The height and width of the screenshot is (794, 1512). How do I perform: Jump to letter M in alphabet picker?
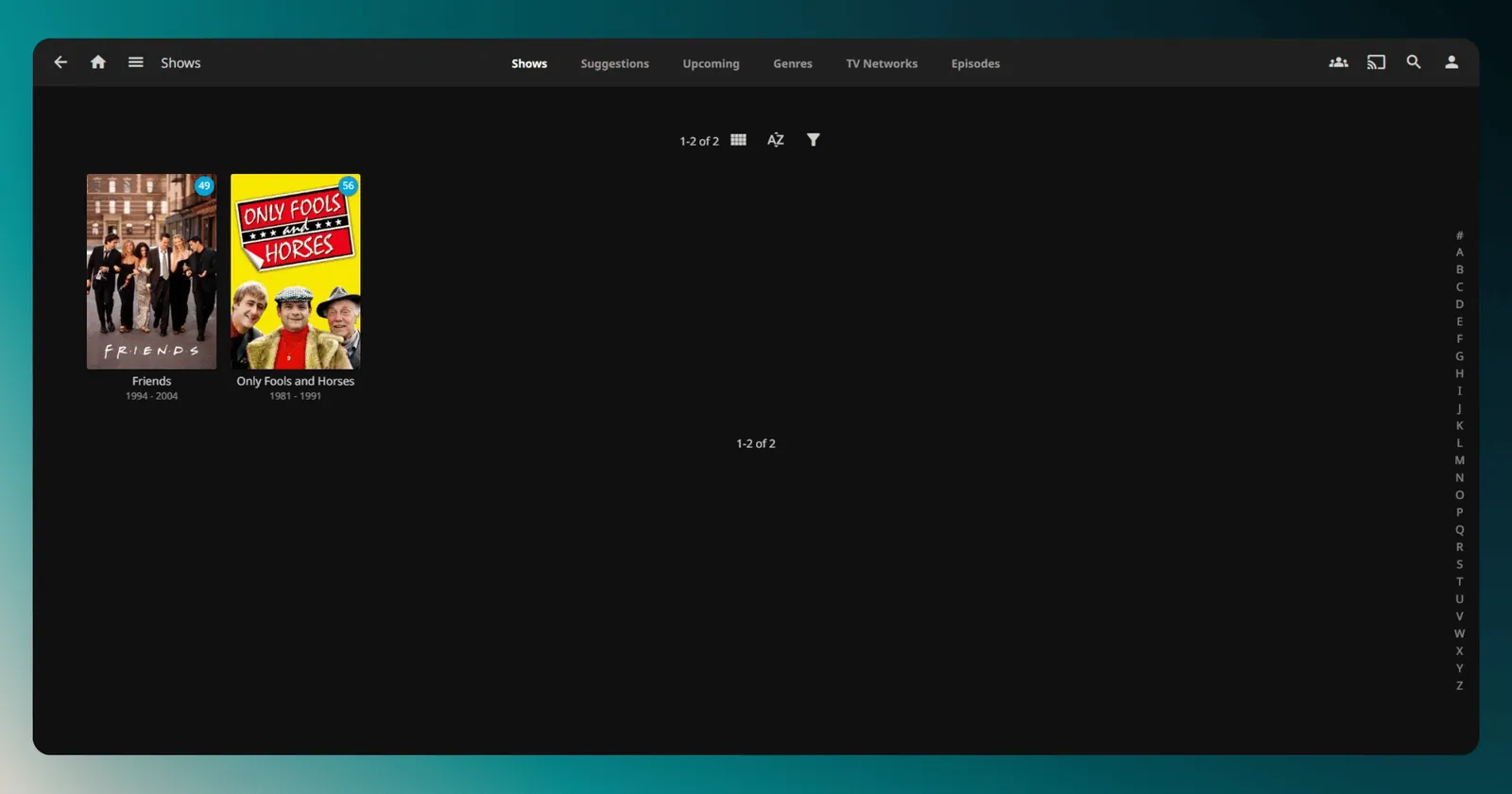(1460, 460)
